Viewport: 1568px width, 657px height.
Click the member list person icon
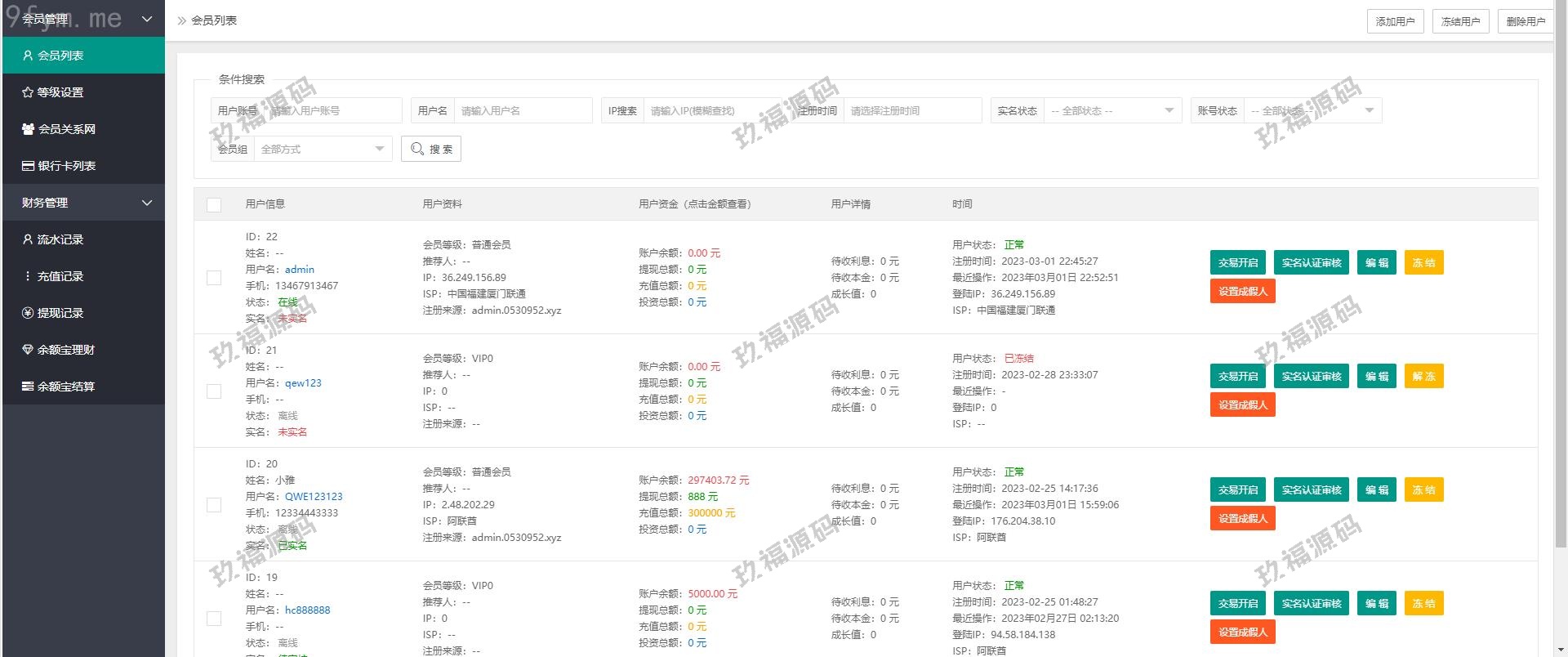pos(28,56)
